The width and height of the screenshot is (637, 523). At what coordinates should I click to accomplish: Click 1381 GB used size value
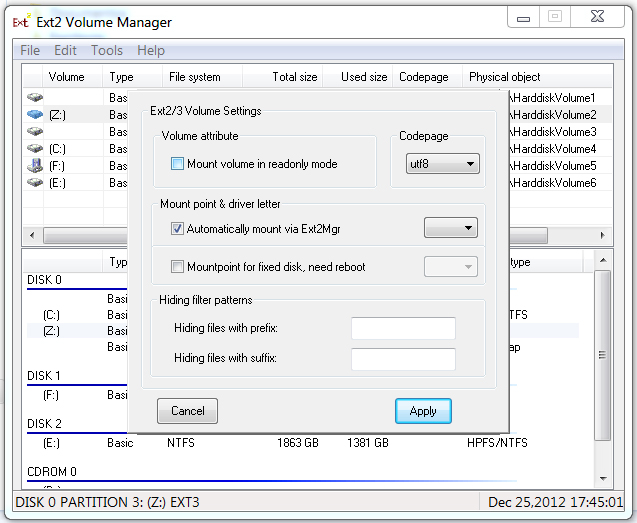pos(368,443)
